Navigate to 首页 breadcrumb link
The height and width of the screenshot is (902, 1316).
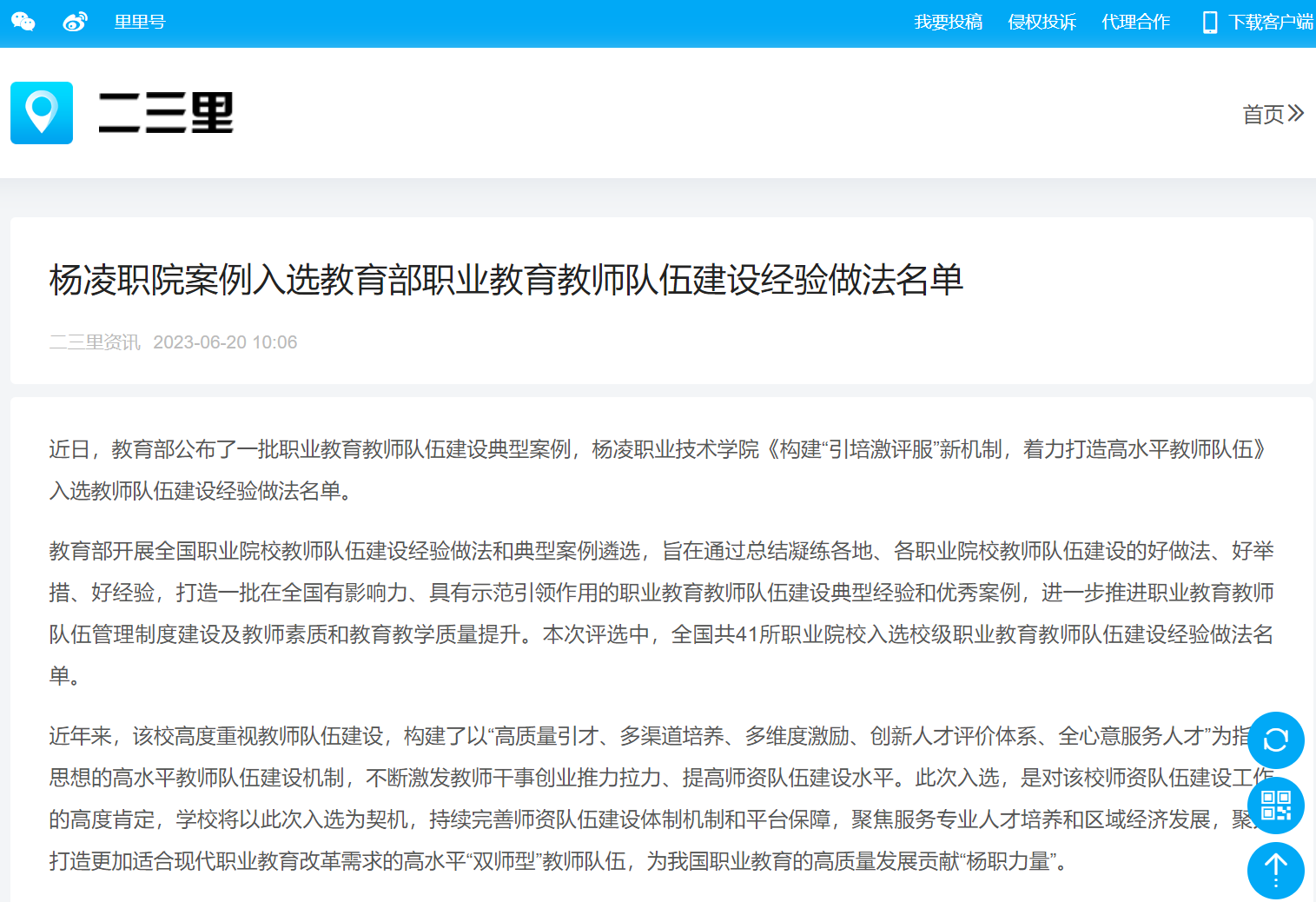coord(1263,115)
